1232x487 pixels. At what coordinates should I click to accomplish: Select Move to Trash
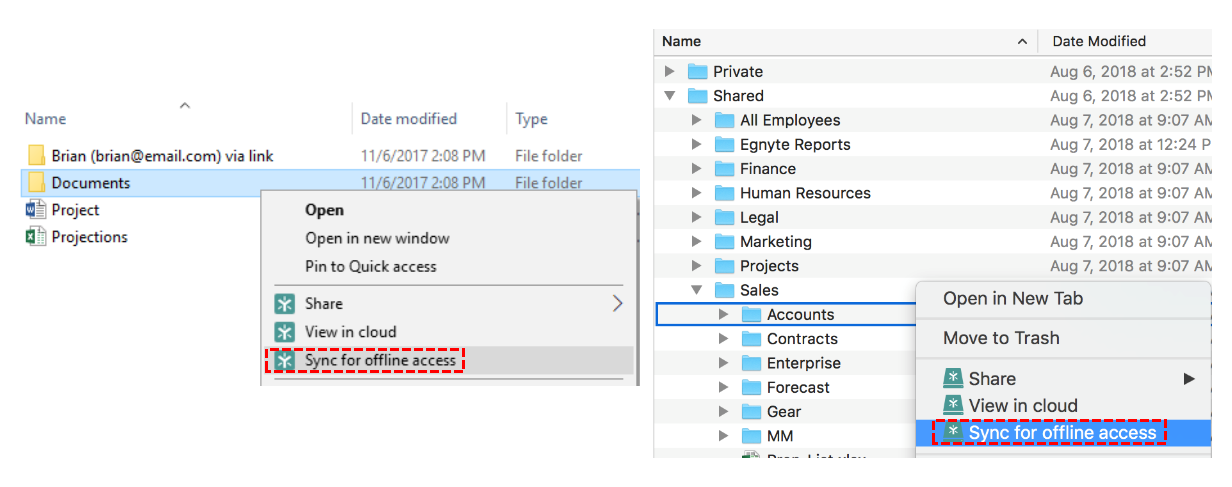click(x=1000, y=338)
